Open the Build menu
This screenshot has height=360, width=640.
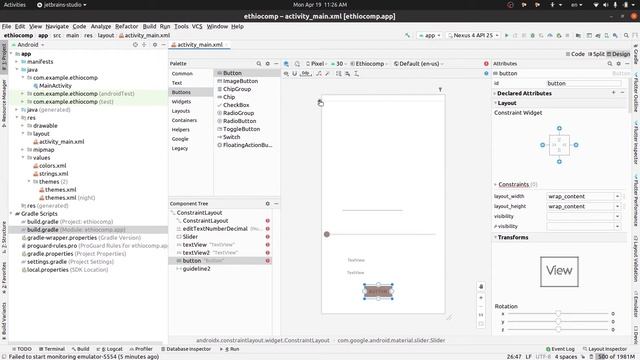(x=149, y=26)
